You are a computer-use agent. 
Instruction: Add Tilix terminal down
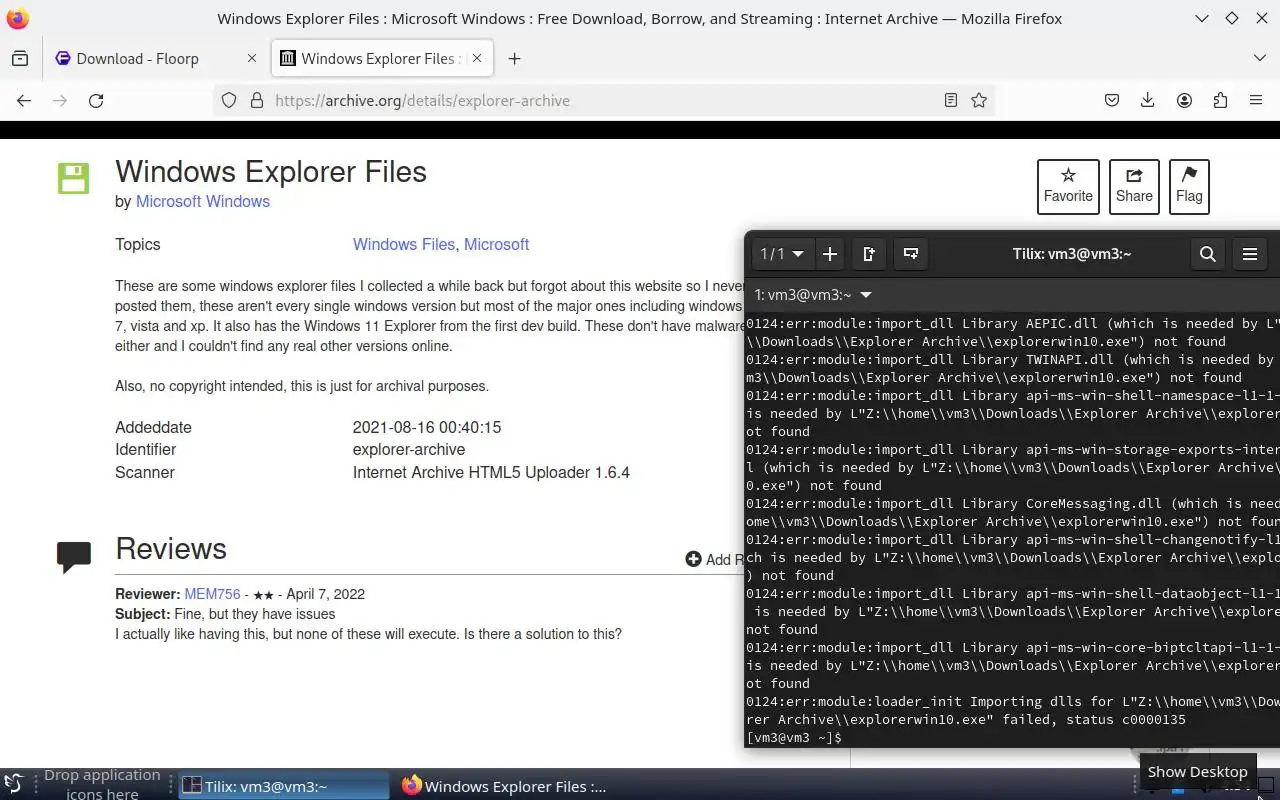(x=911, y=254)
